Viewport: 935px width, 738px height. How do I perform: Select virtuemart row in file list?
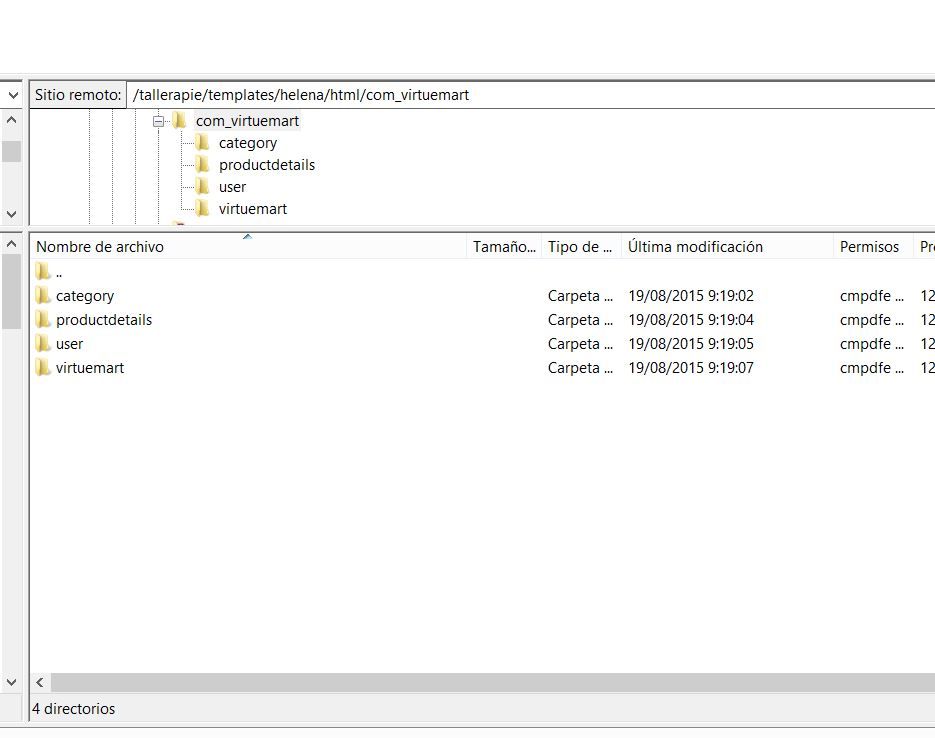[x=482, y=368]
